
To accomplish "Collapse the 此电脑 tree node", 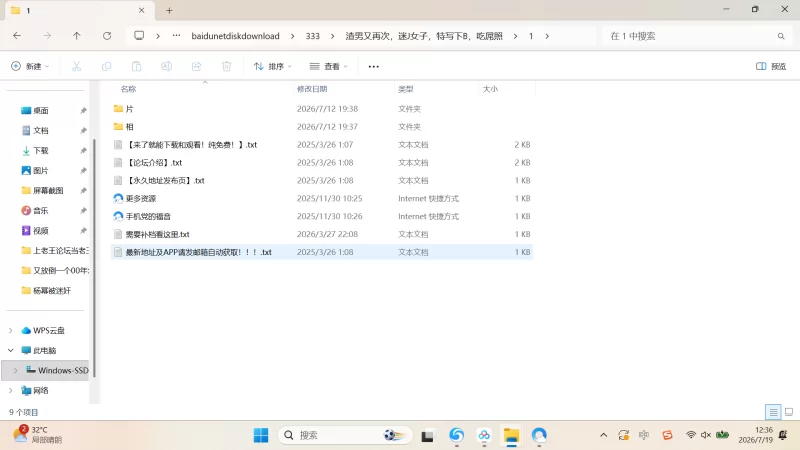I will pyautogui.click(x=11, y=351).
